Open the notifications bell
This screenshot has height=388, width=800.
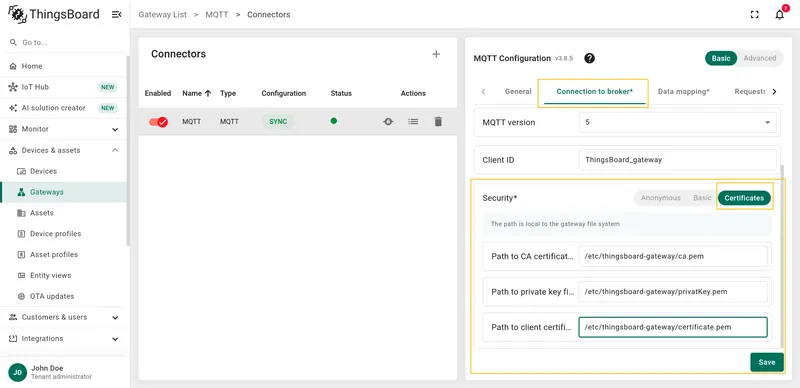tap(780, 14)
